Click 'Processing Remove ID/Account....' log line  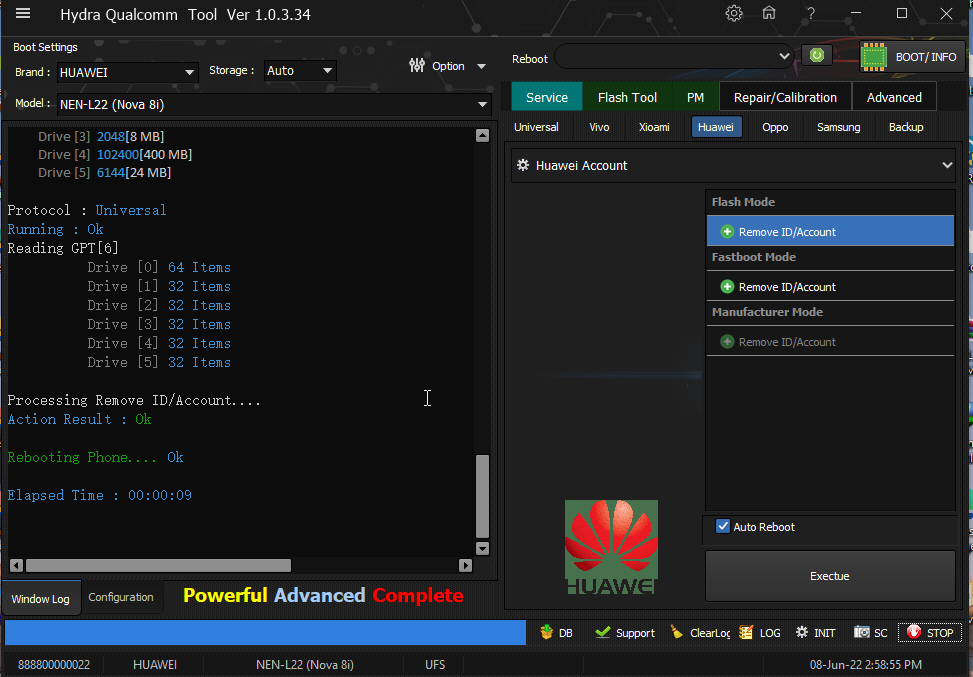click(x=134, y=400)
